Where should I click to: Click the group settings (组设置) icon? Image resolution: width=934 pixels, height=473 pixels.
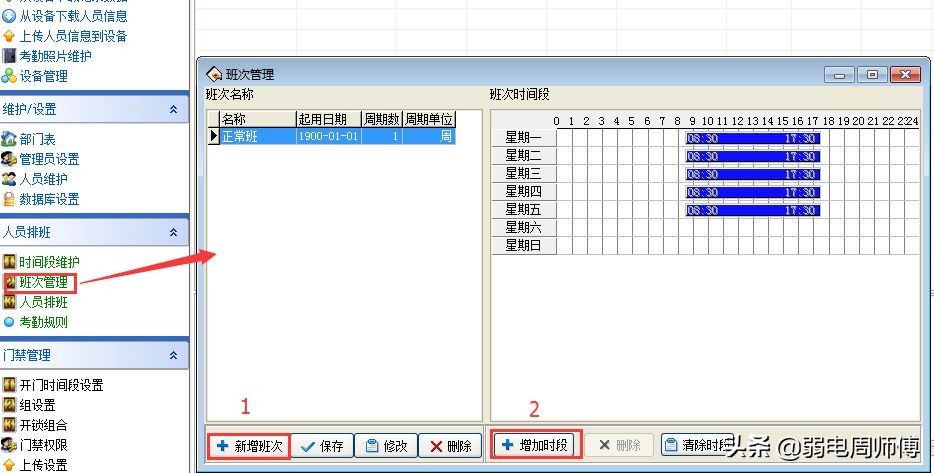click(x=9, y=405)
